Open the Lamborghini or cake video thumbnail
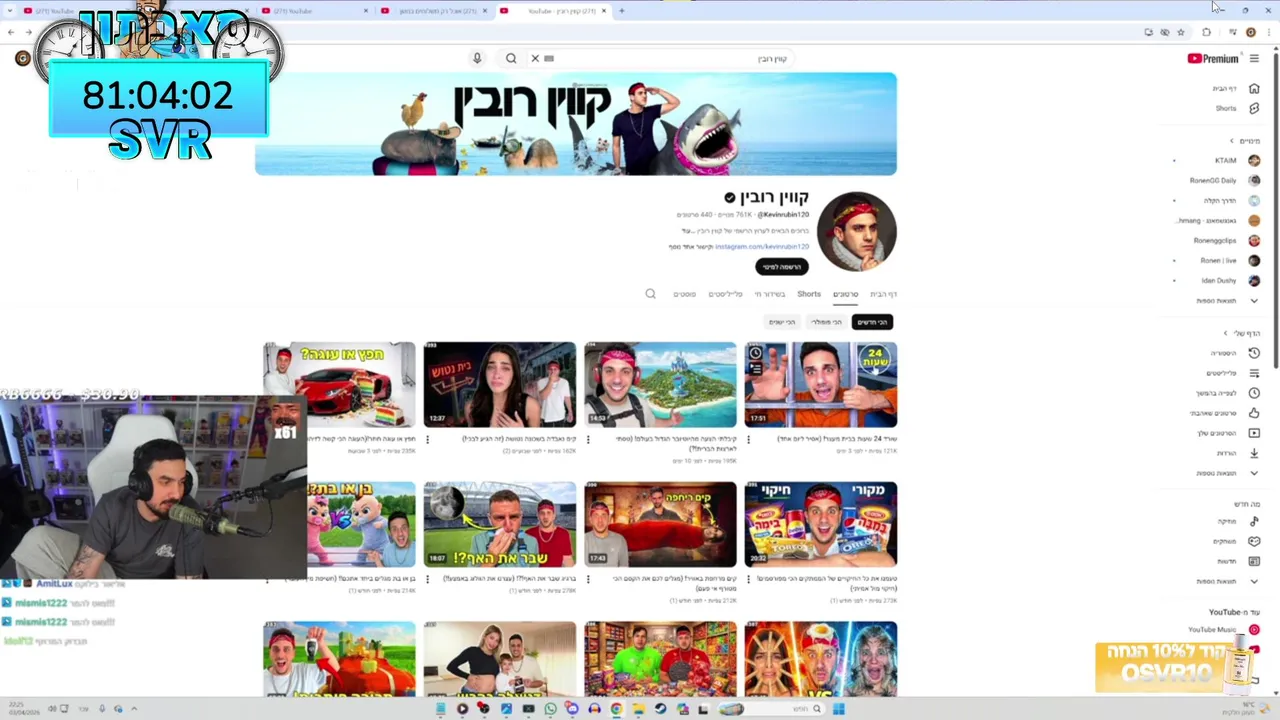This screenshot has width=1280, height=720. pyautogui.click(x=339, y=385)
